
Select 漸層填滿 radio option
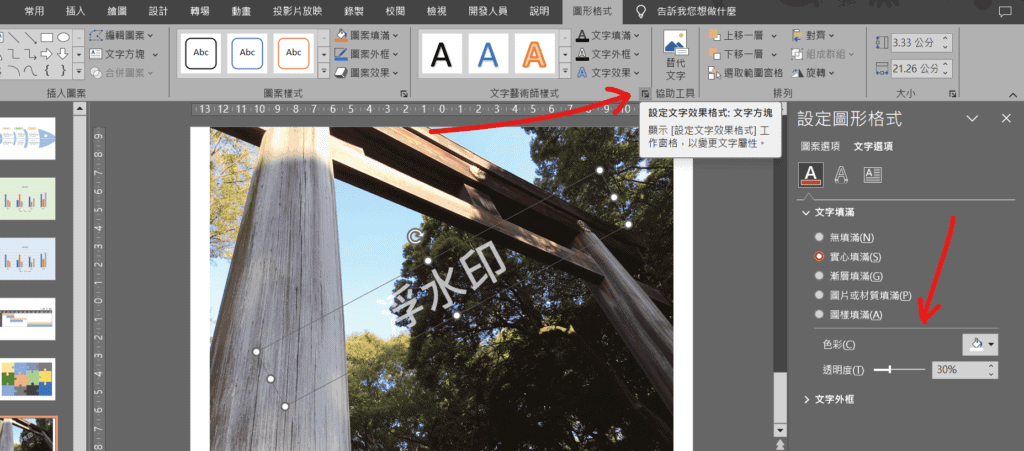click(848, 276)
